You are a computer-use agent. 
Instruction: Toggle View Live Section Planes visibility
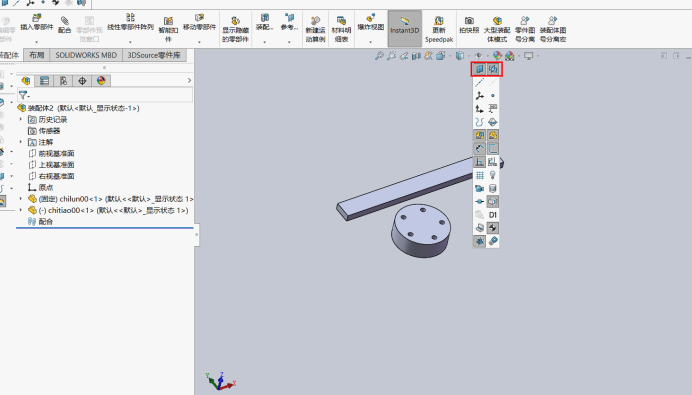click(x=493, y=69)
